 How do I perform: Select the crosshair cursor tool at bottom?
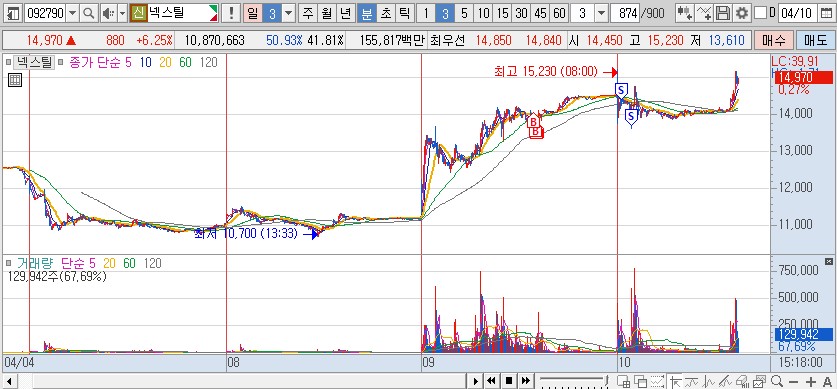click(676, 381)
